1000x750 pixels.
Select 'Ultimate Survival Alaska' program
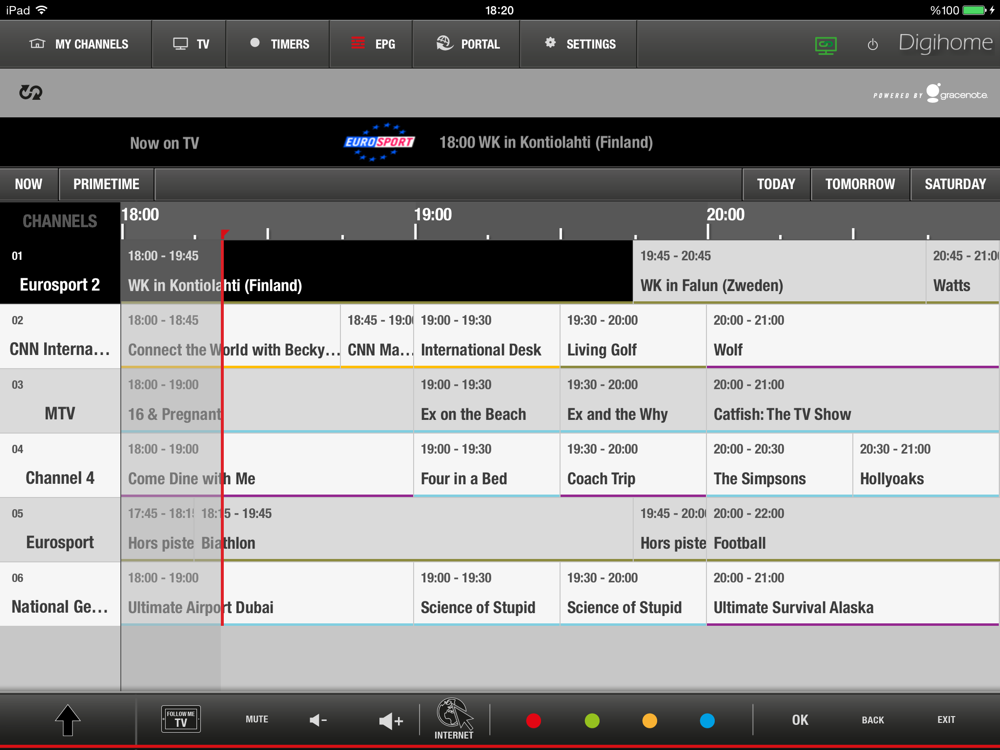853,594
